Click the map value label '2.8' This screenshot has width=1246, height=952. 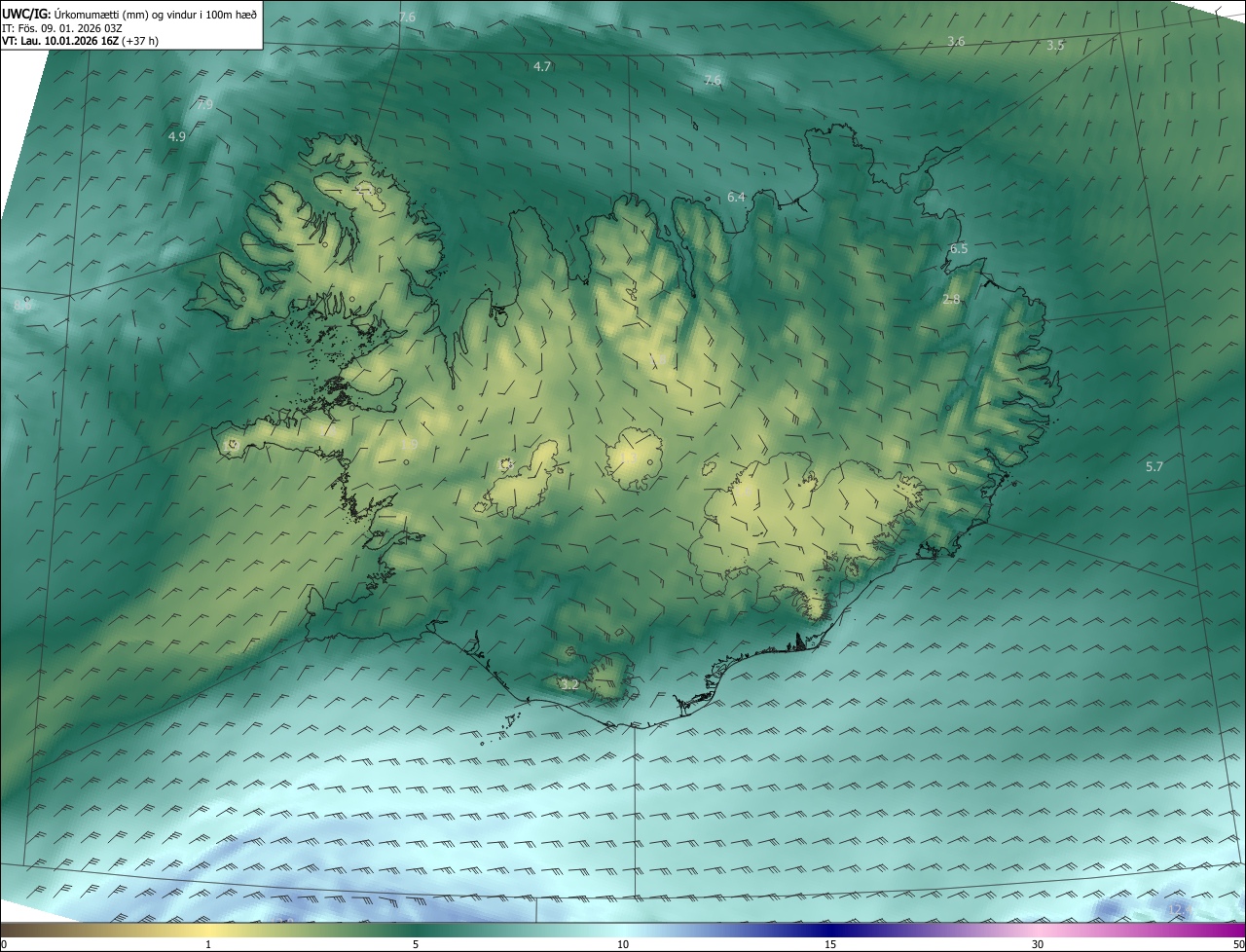point(951,300)
